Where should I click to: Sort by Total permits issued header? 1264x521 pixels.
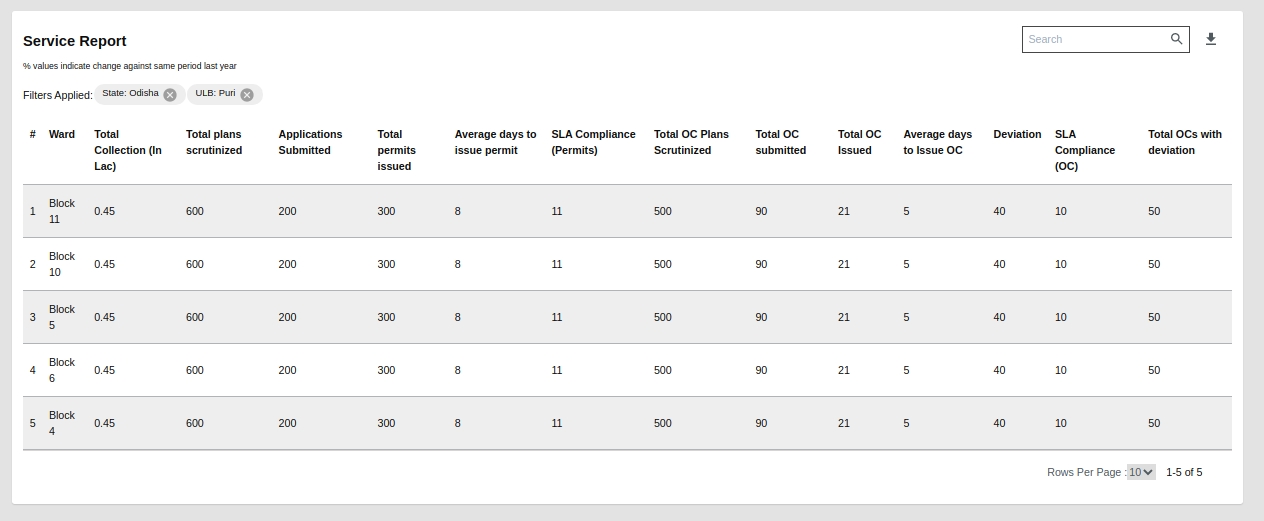[396, 150]
